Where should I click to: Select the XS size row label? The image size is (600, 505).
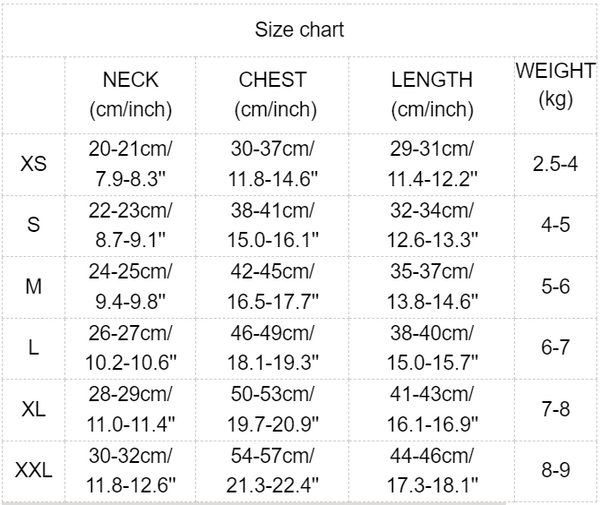33,163
